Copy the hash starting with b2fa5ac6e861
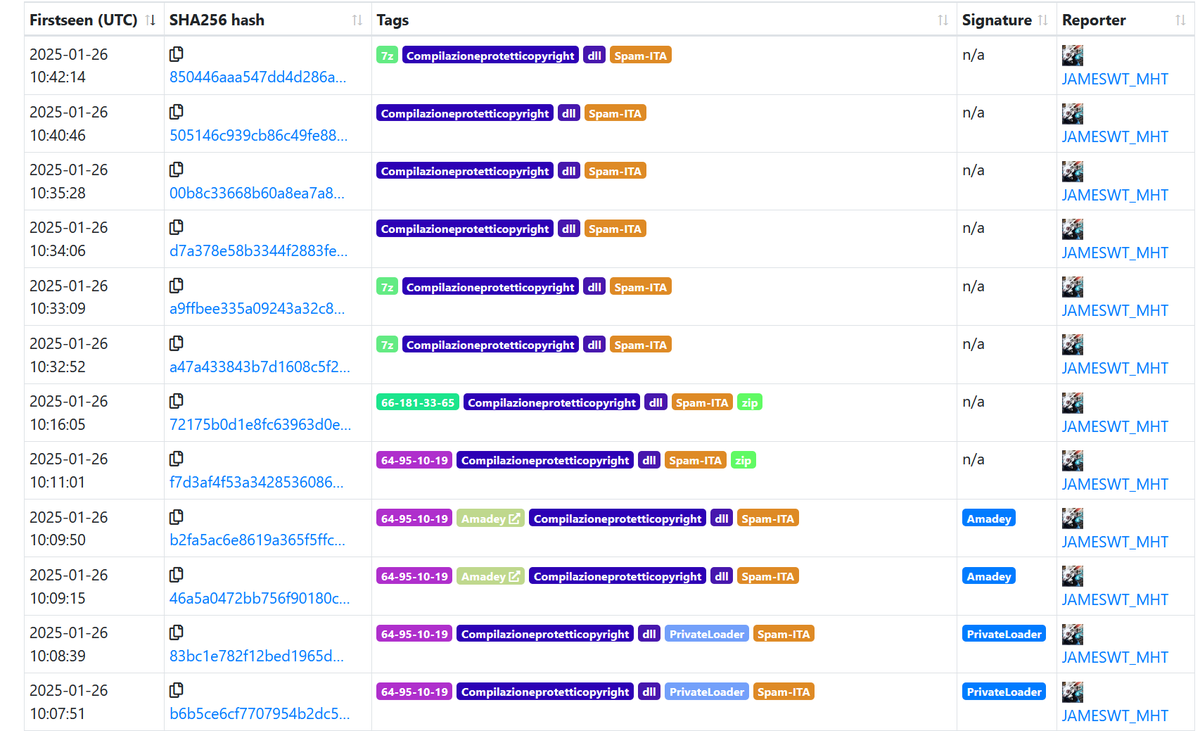 click(176, 517)
